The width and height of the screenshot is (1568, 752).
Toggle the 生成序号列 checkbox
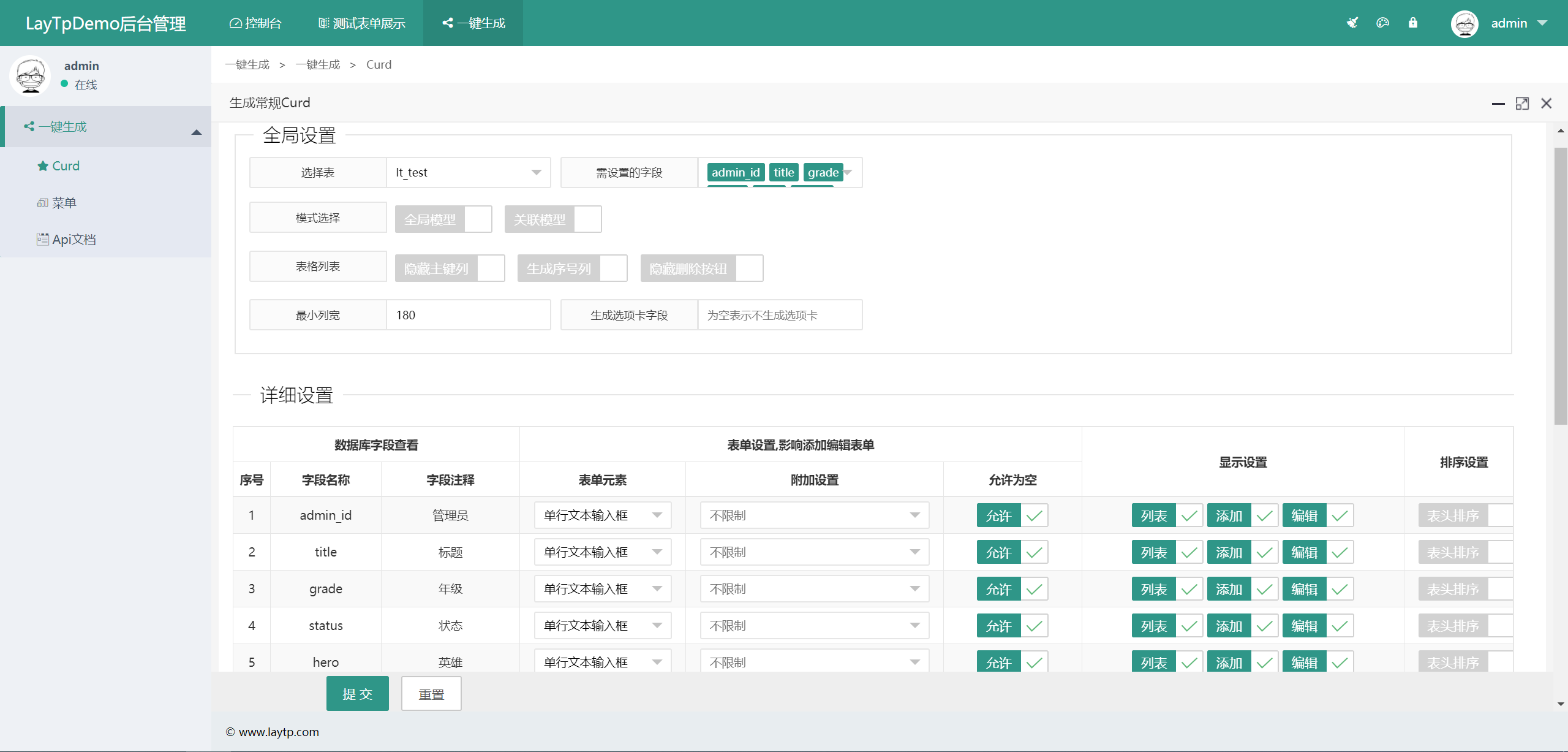(573, 268)
